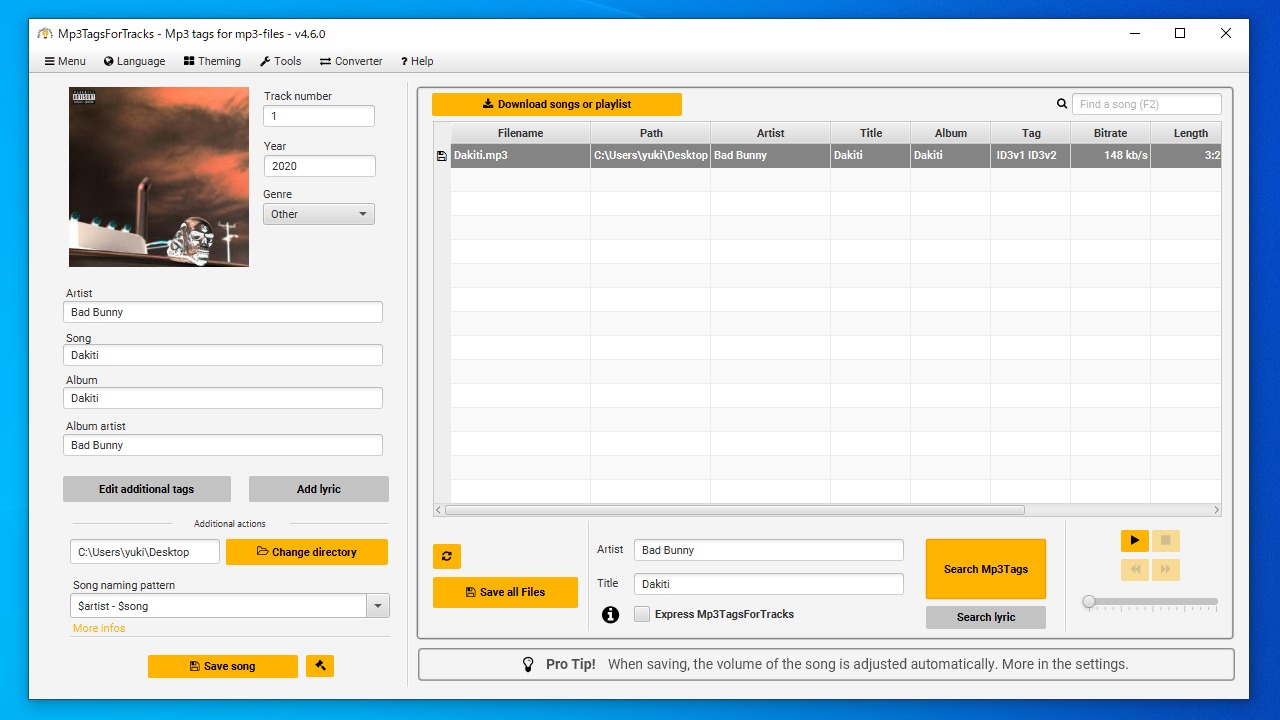This screenshot has height=720, width=1280.
Task: Click the refresh icon button
Action: (x=447, y=556)
